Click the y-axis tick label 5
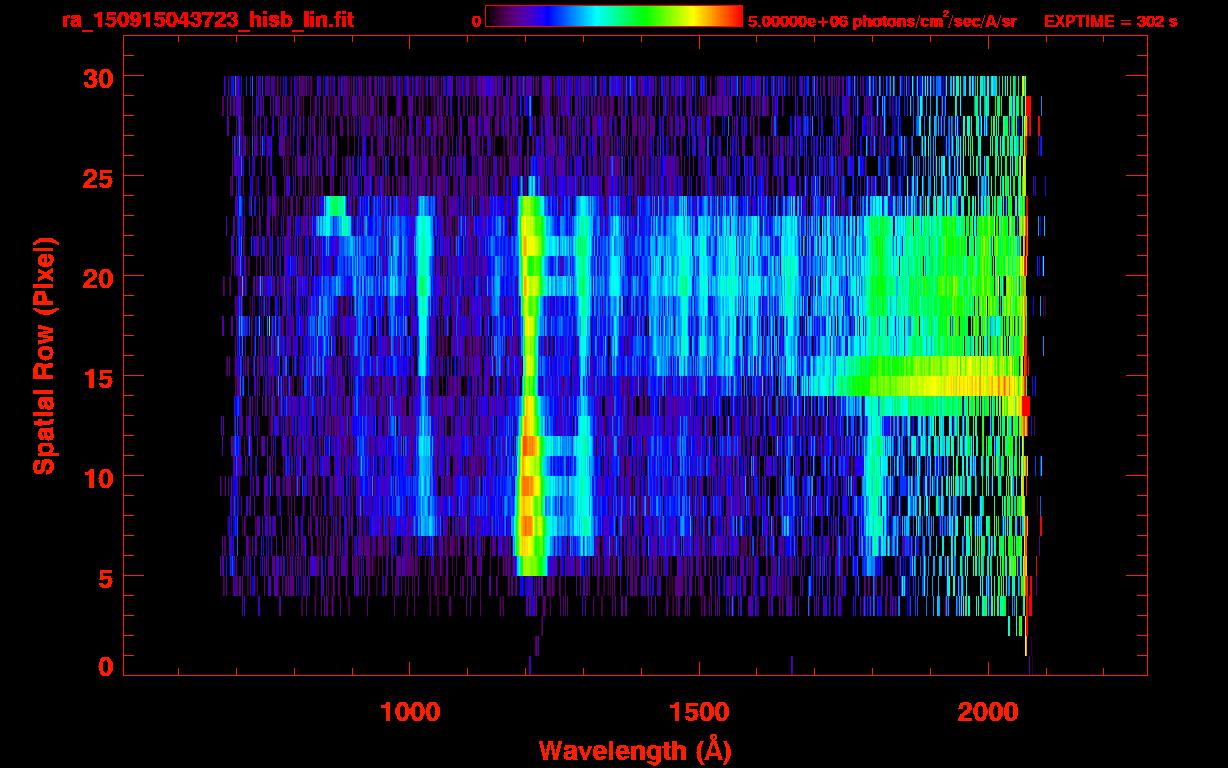 105,577
